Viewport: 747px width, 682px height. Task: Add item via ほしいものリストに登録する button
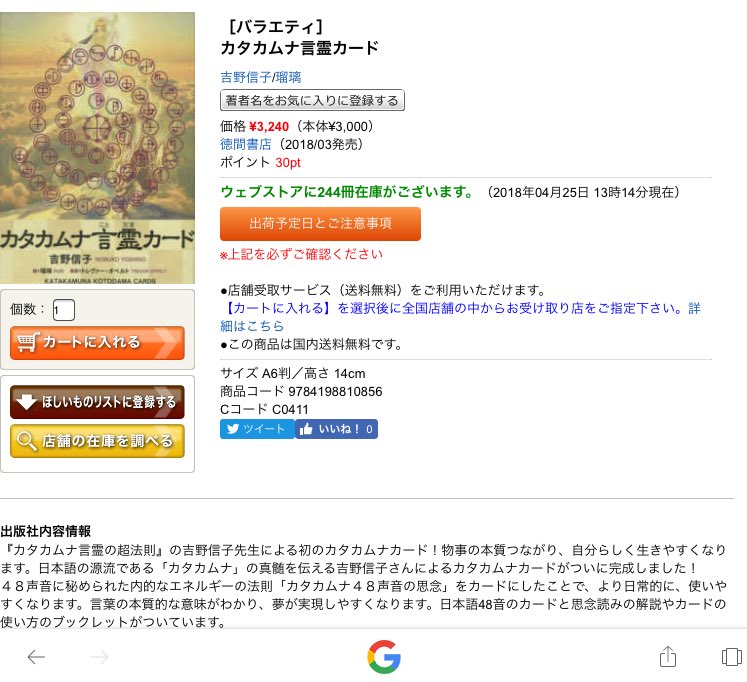coord(97,401)
